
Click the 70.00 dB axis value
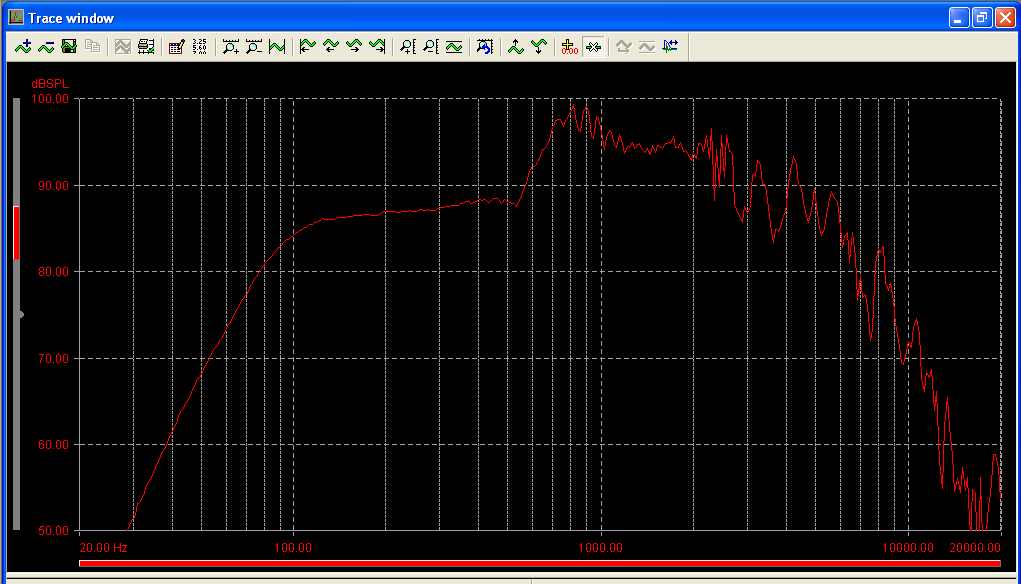(x=53, y=358)
